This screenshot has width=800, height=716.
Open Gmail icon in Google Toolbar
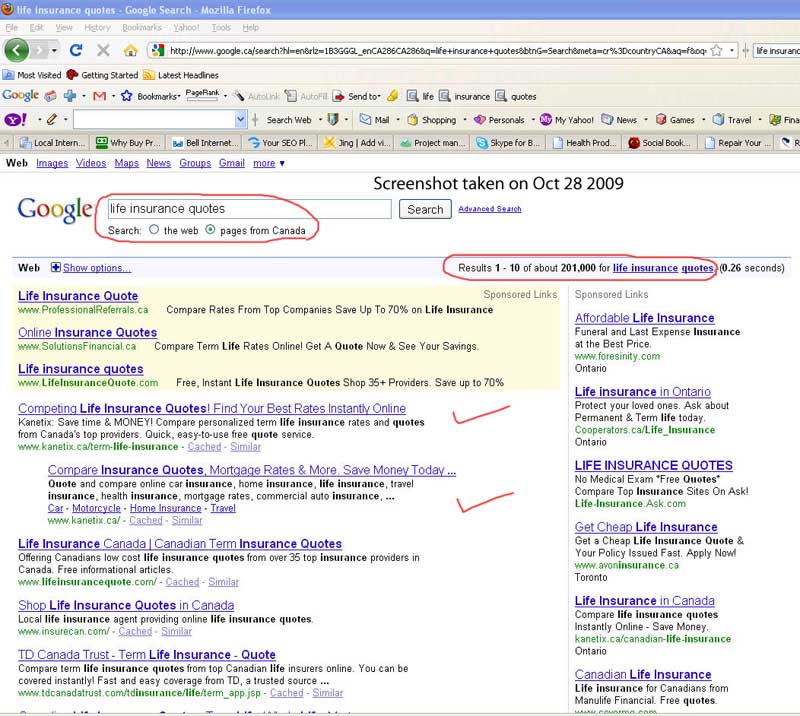99,97
